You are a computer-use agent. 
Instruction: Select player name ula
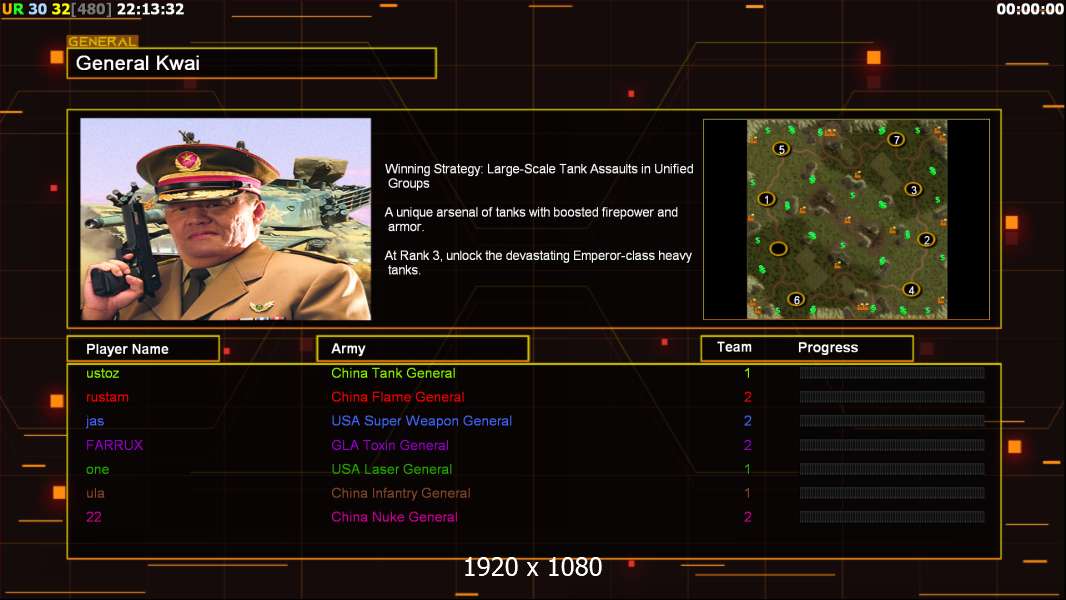[95, 493]
